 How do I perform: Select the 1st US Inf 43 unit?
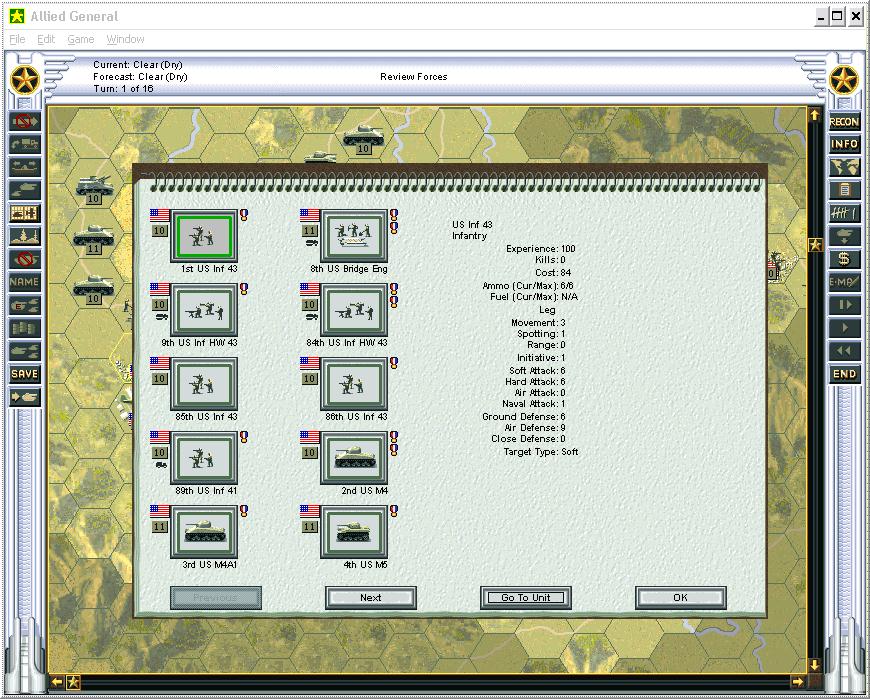click(x=204, y=236)
